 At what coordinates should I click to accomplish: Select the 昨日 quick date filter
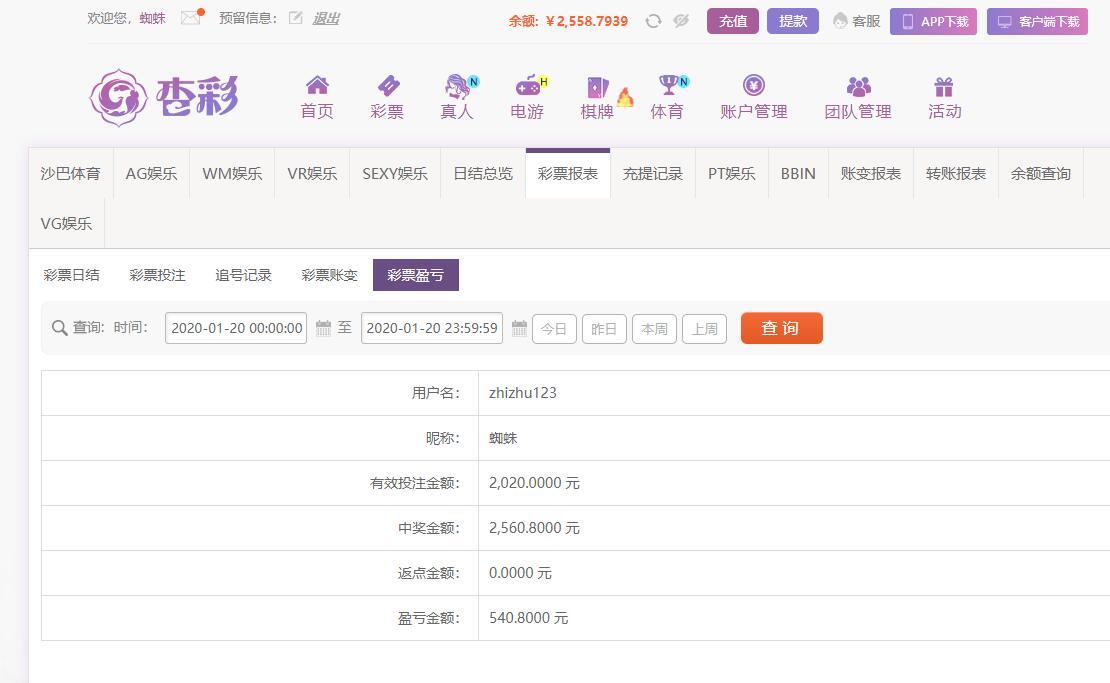604,329
